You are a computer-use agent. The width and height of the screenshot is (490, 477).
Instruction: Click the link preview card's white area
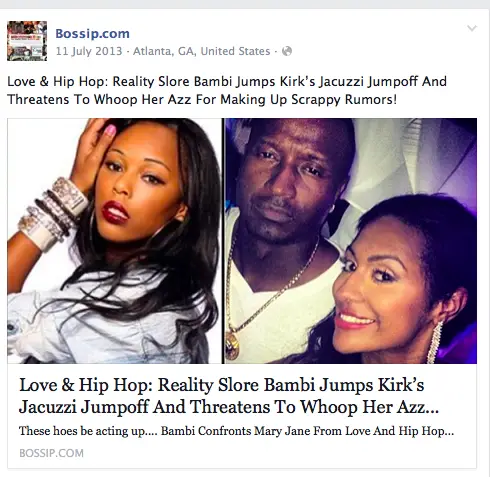click(242, 416)
